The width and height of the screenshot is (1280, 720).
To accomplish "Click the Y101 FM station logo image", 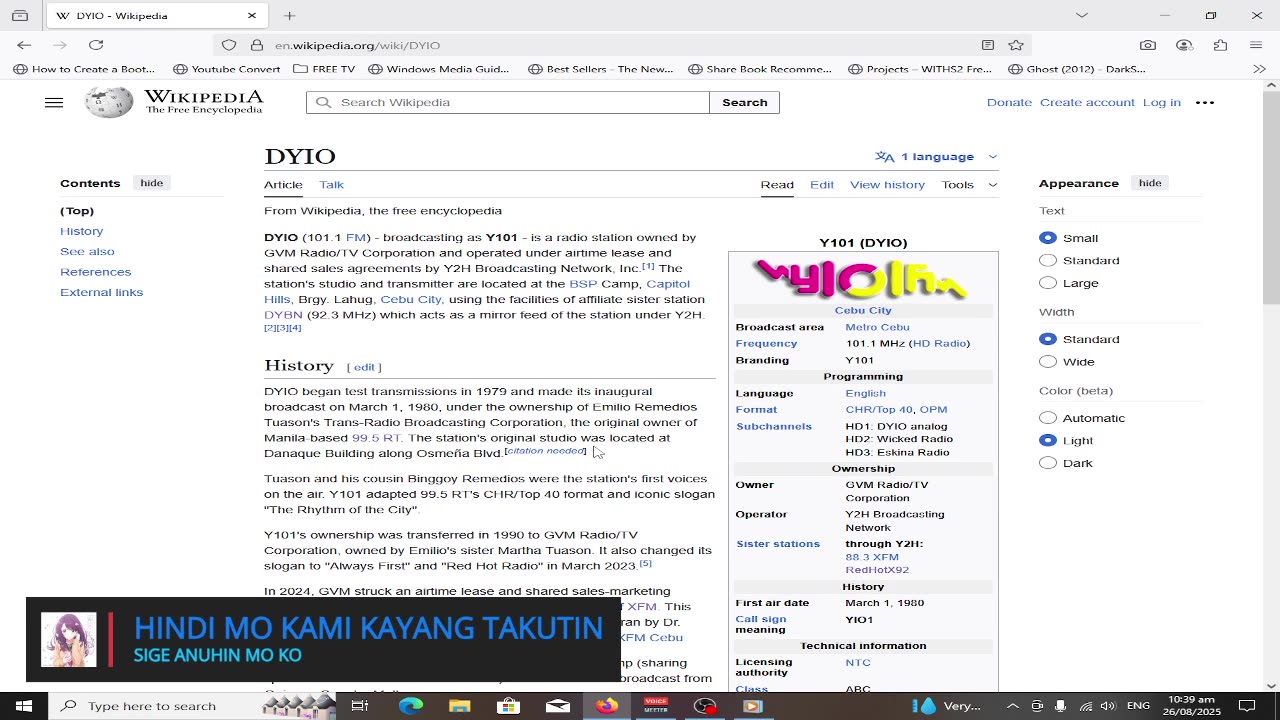I will point(860,279).
